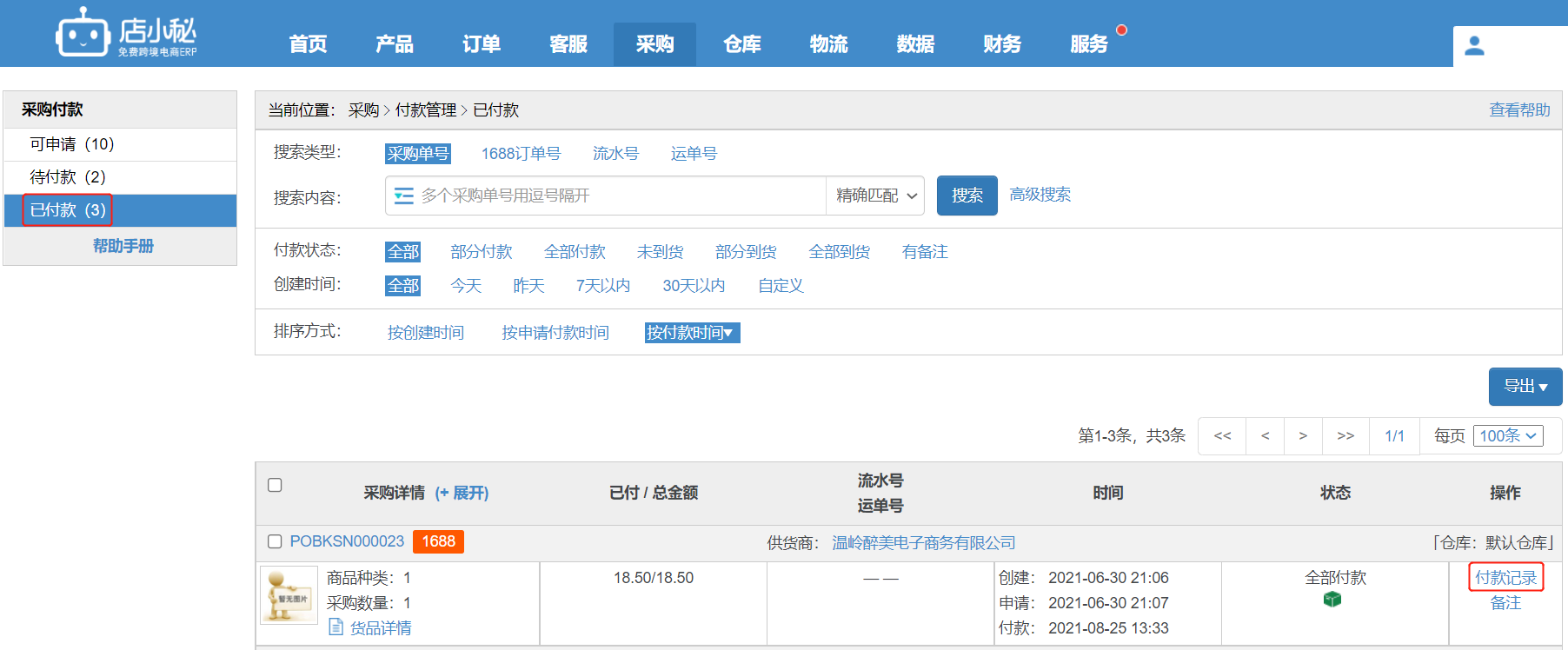Open the 精确匹配 match type dropdown
1568x650 pixels.
click(x=875, y=196)
